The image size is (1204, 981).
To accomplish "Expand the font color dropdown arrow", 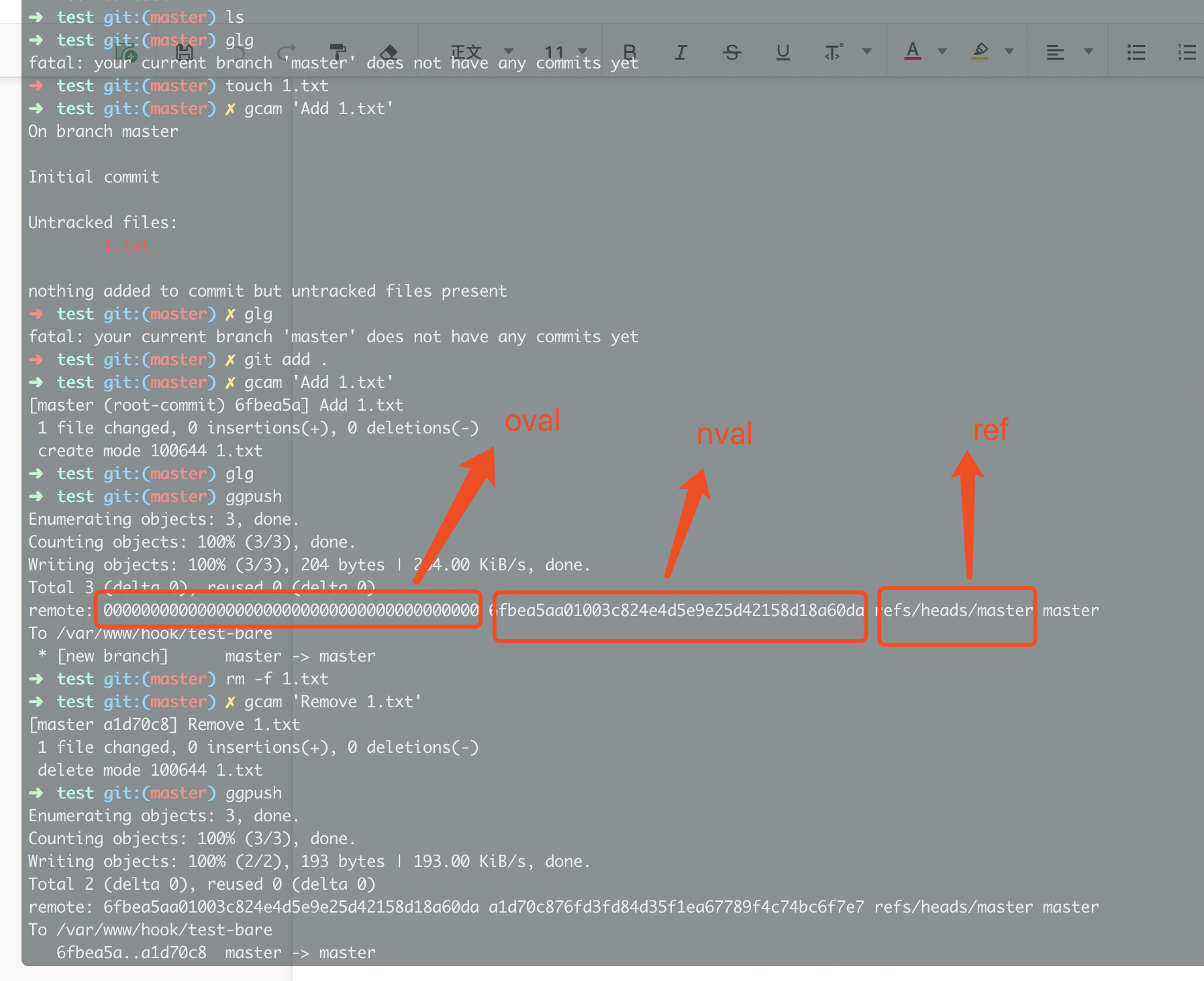I will point(942,52).
